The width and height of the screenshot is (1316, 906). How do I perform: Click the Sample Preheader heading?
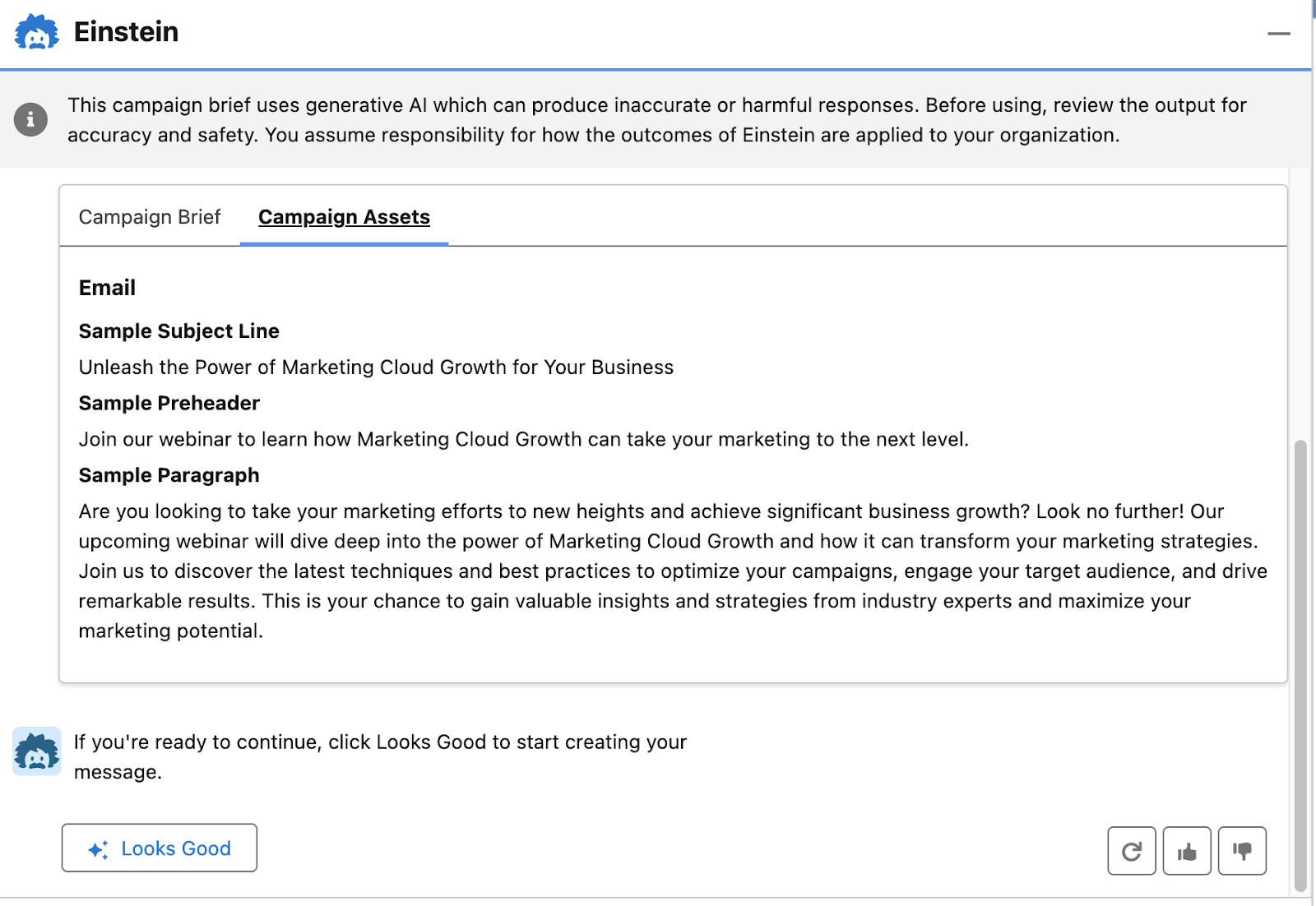click(x=169, y=404)
